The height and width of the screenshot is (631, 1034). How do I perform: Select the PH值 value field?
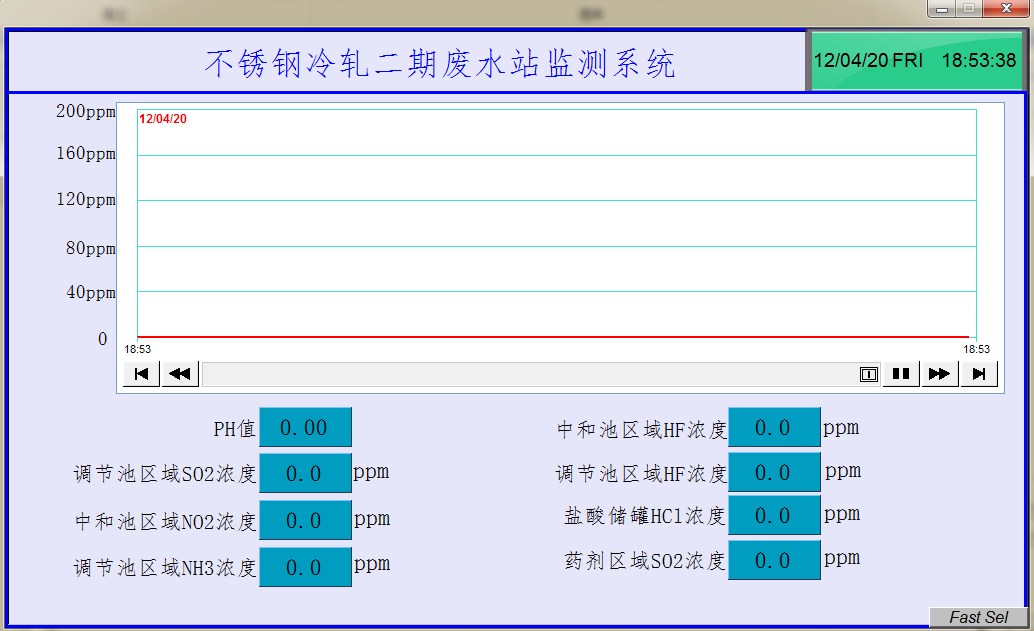(305, 428)
